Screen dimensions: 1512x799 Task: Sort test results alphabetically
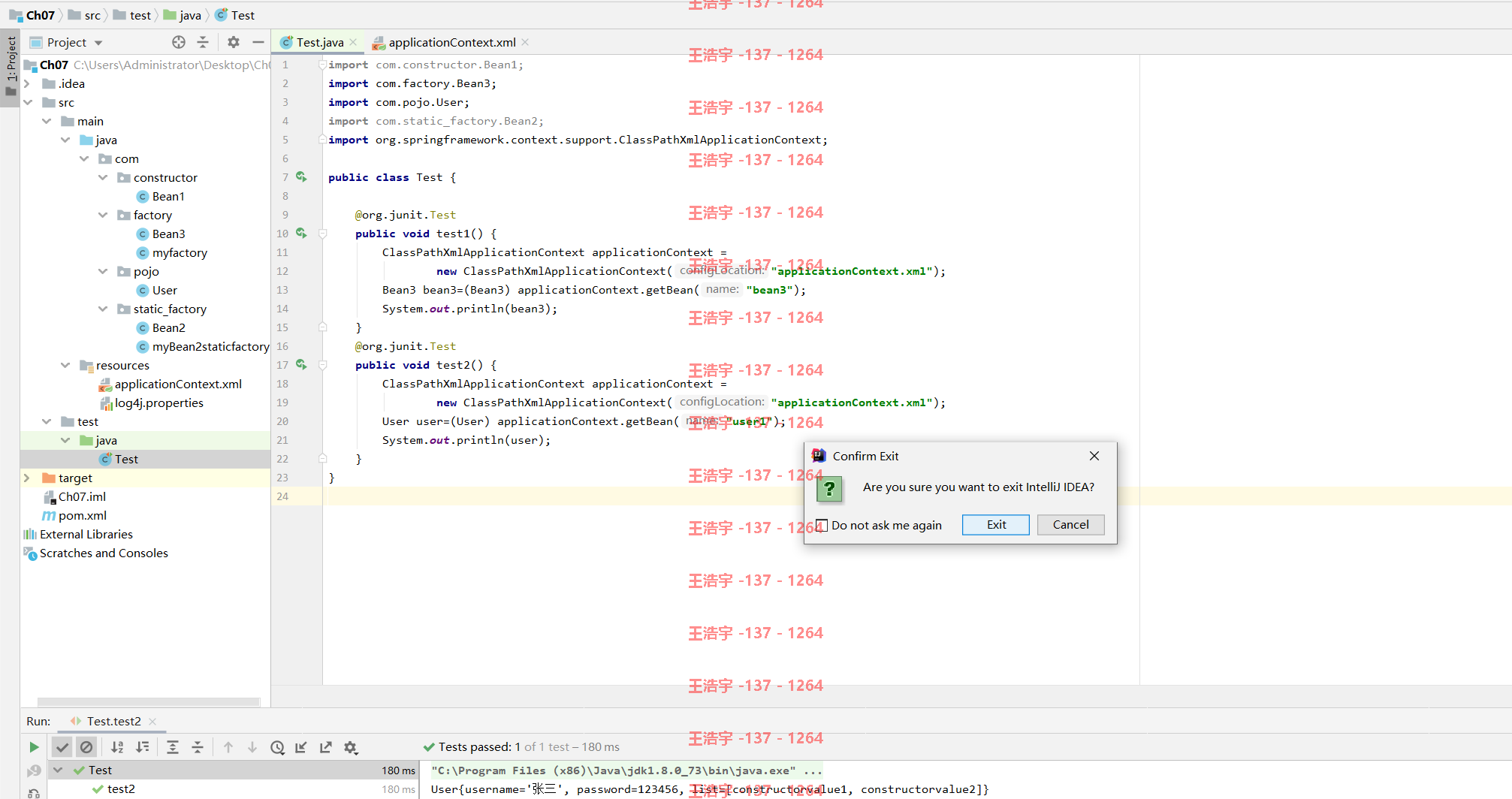[117, 747]
